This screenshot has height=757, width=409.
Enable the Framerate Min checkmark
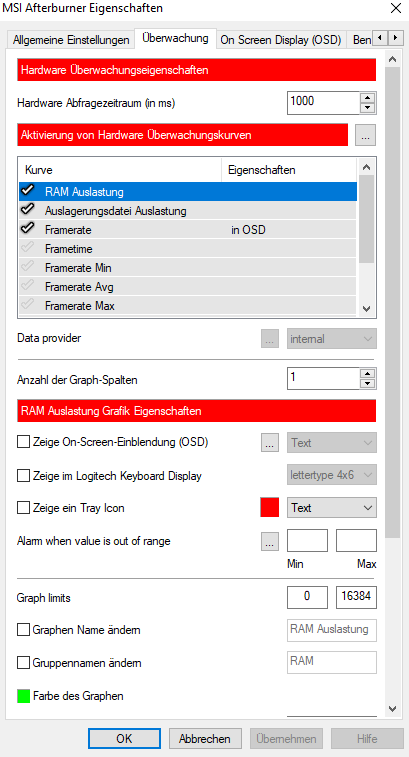(28, 267)
